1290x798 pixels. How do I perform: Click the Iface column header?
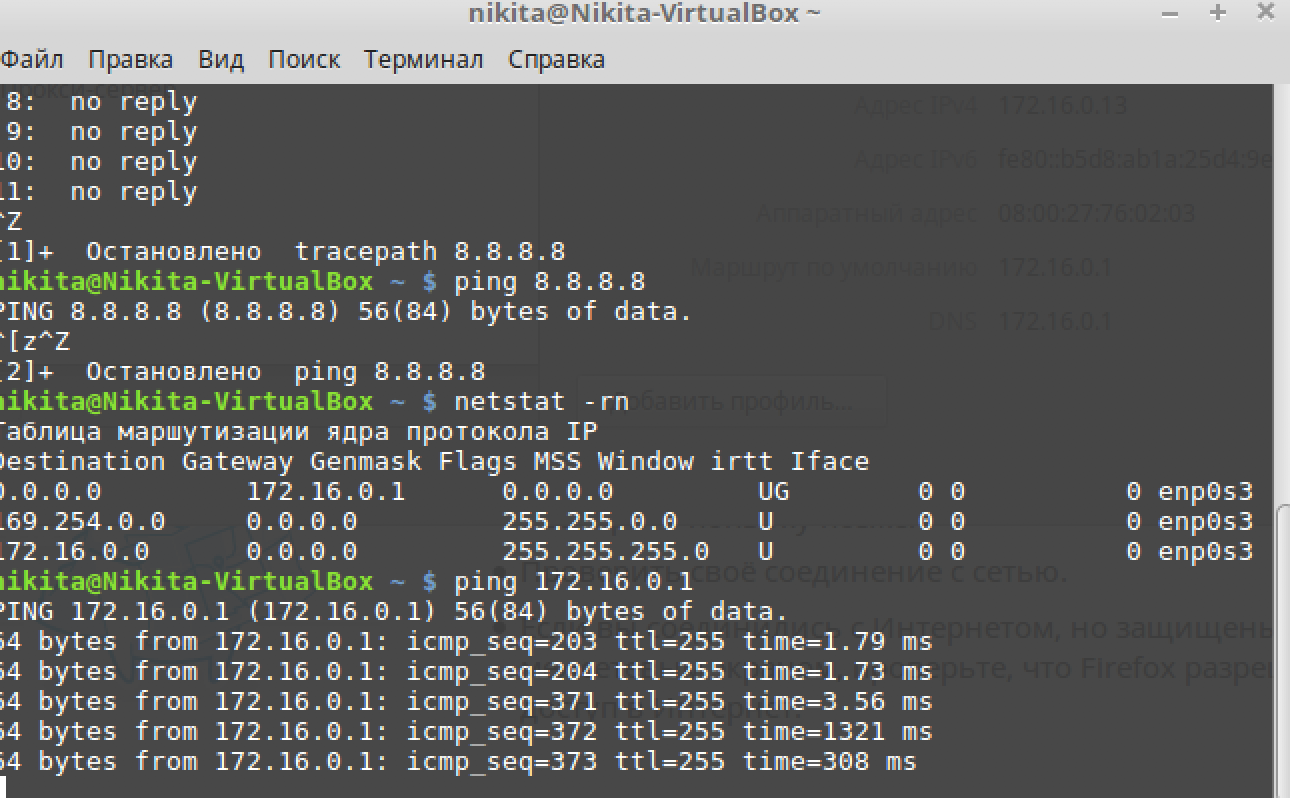(x=830, y=461)
